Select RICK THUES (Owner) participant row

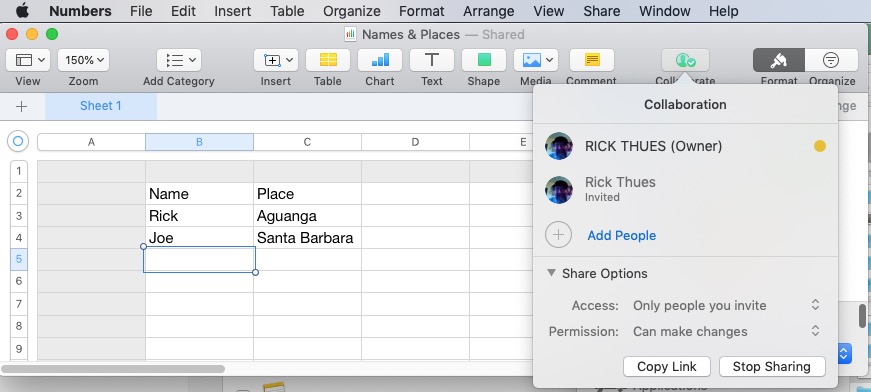click(685, 146)
